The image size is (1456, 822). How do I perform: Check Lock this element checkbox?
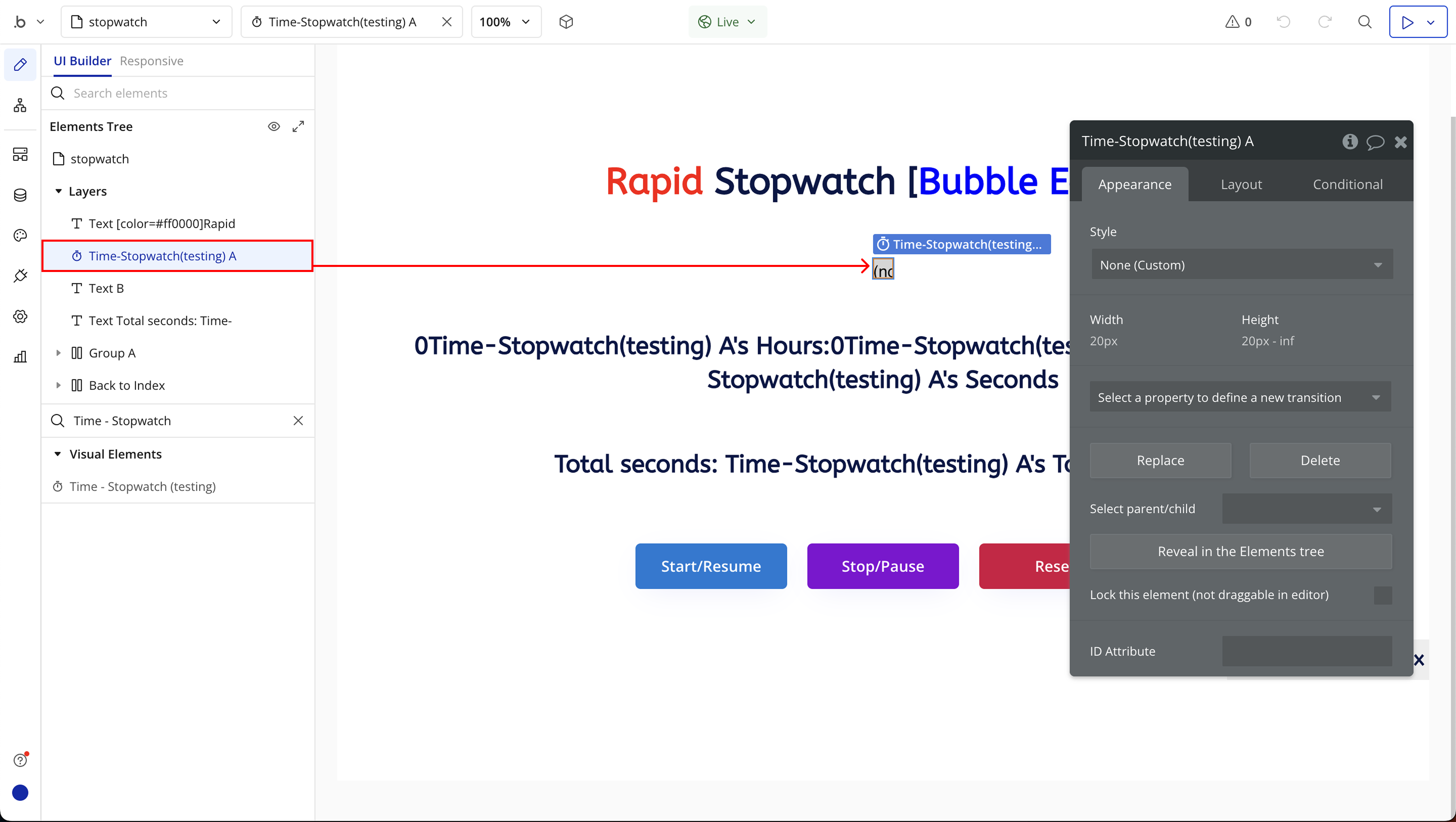coord(1383,595)
